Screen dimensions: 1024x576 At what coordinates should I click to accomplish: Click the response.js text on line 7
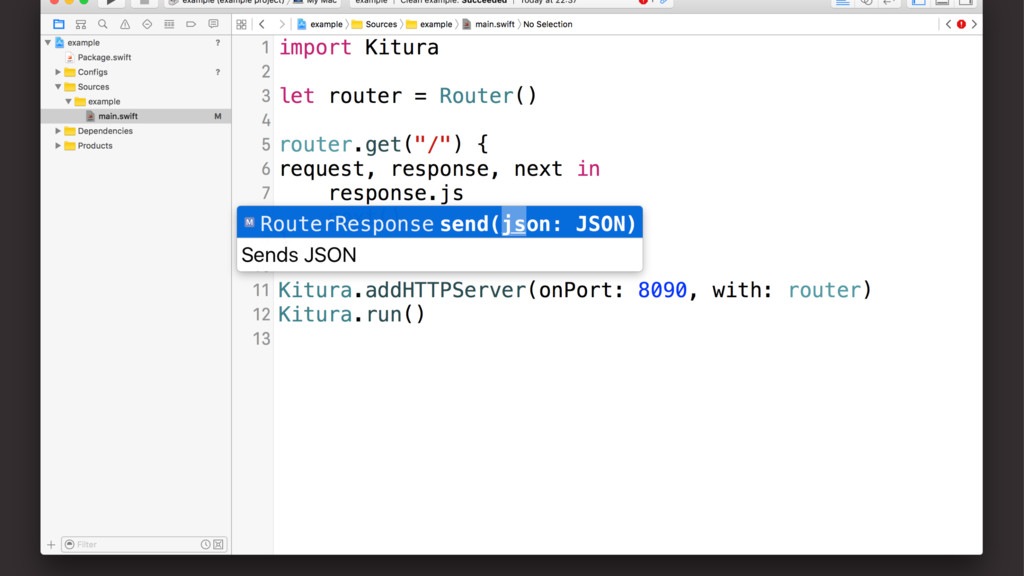396,193
